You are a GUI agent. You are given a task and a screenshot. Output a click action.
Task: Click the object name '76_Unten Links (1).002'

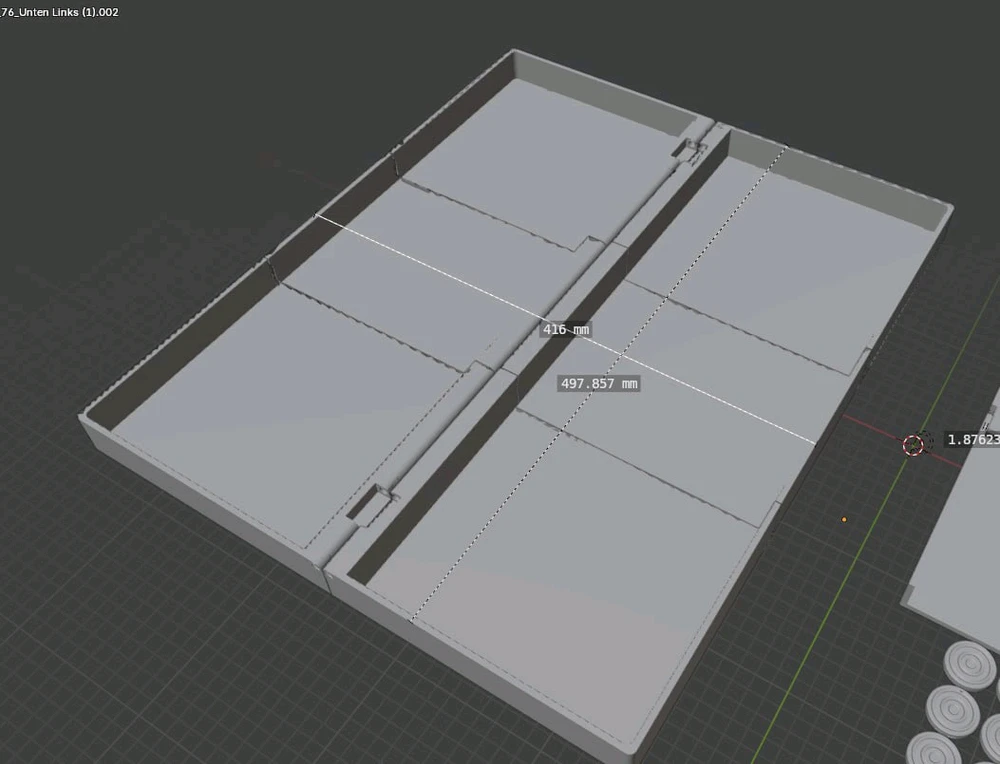59,12
